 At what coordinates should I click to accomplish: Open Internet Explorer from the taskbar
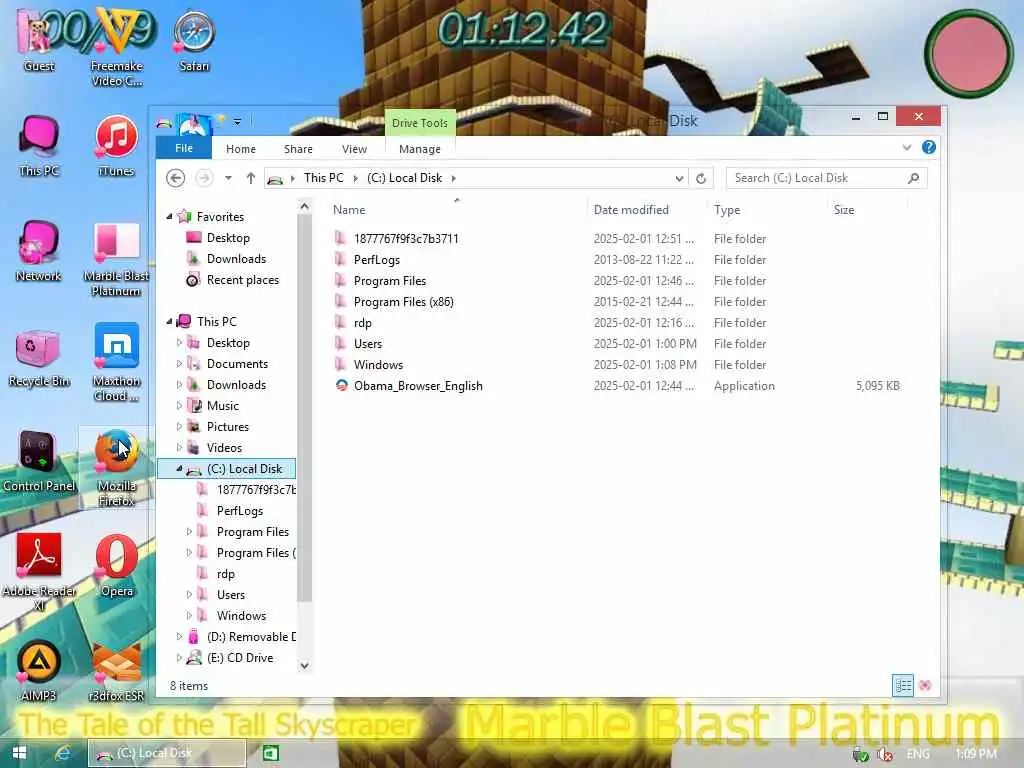[x=63, y=753]
